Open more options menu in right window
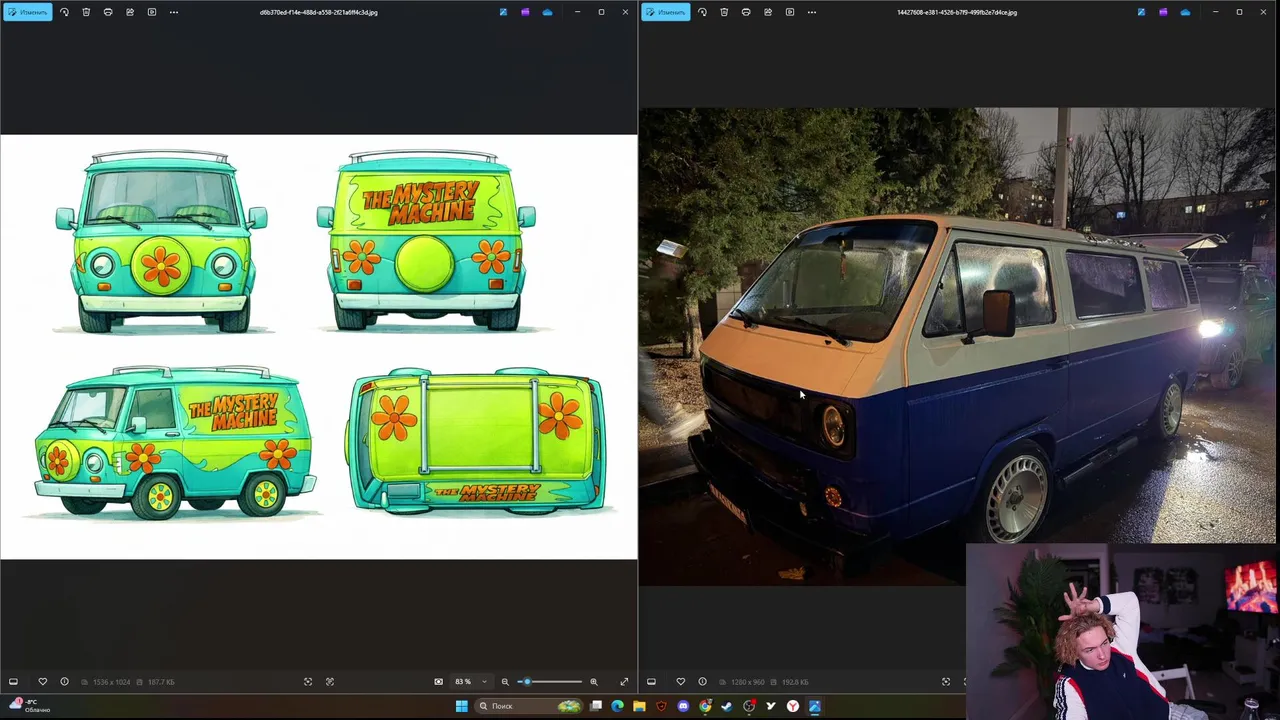Image resolution: width=1280 pixels, height=720 pixels. [812, 12]
